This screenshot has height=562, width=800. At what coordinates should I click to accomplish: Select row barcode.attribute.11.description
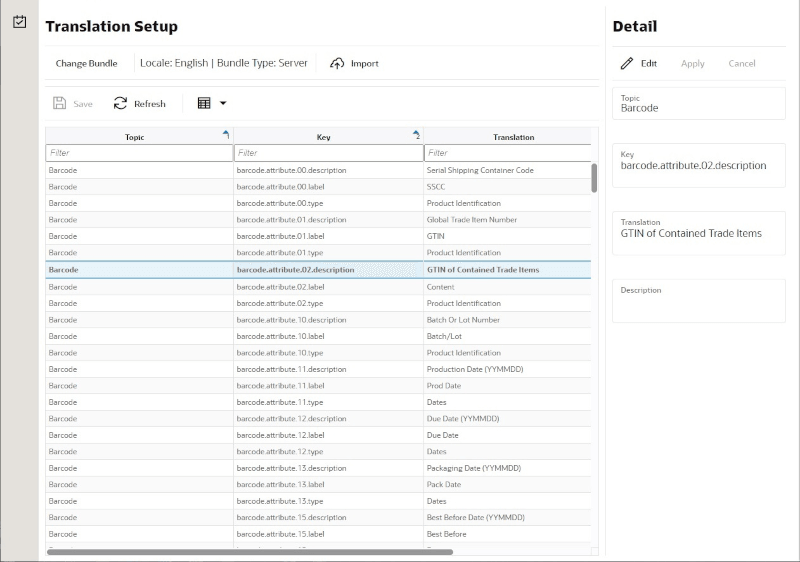318,369
